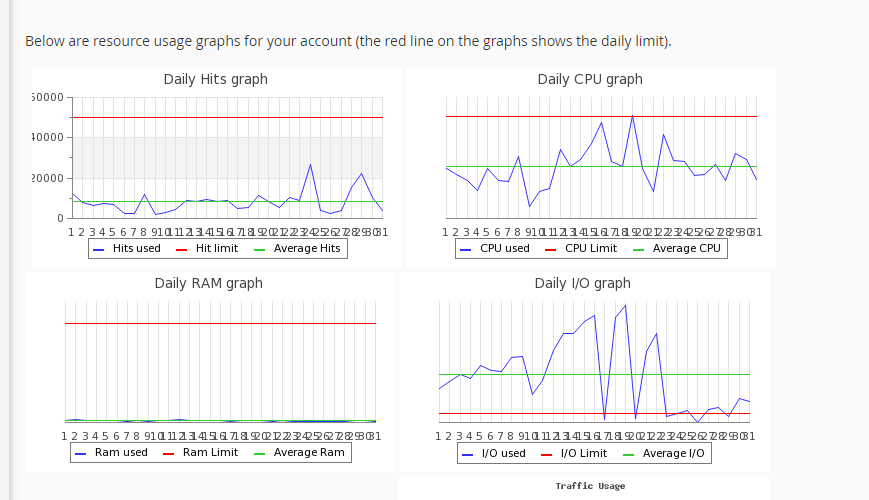Click the Traffic Usage heading
This screenshot has height=500, width=869.
point(590,486)
